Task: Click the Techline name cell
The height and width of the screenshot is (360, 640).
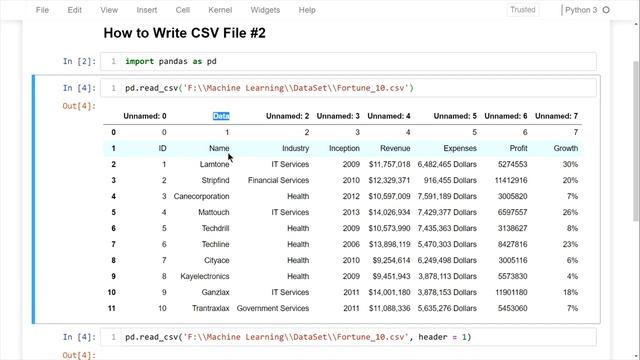Action: coord(215,244)
